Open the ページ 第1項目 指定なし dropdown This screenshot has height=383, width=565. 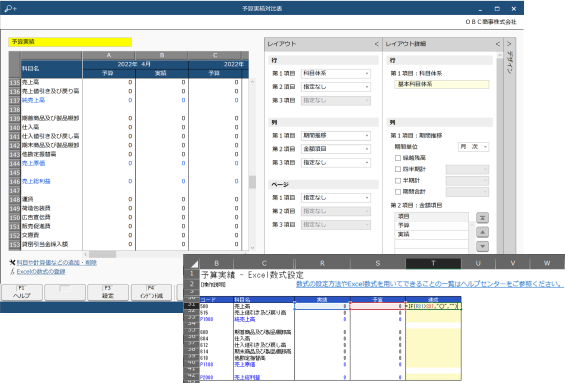(336, 198)
